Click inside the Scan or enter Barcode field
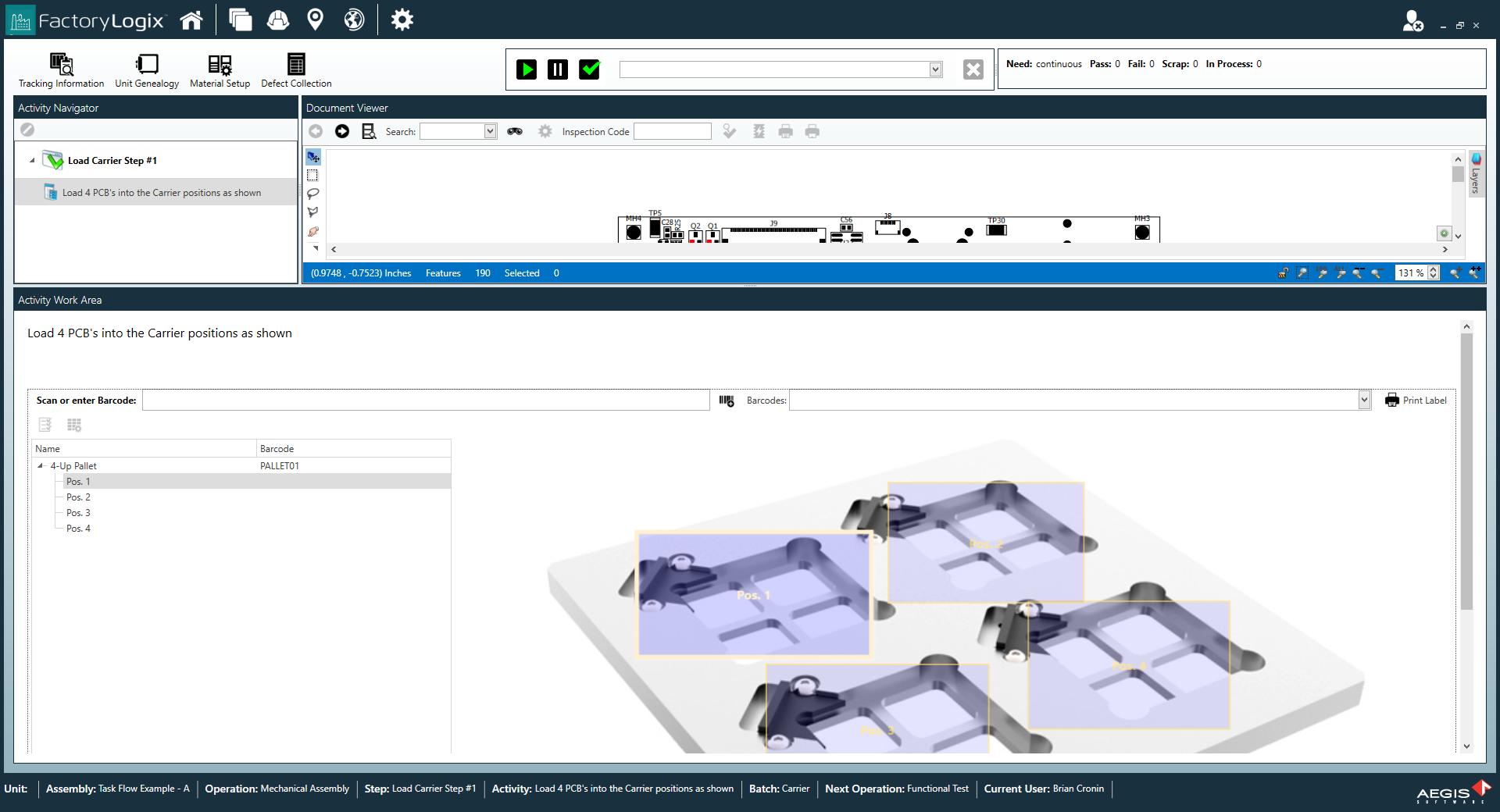Screen dimensions: 1500x812 click(426, 400)
